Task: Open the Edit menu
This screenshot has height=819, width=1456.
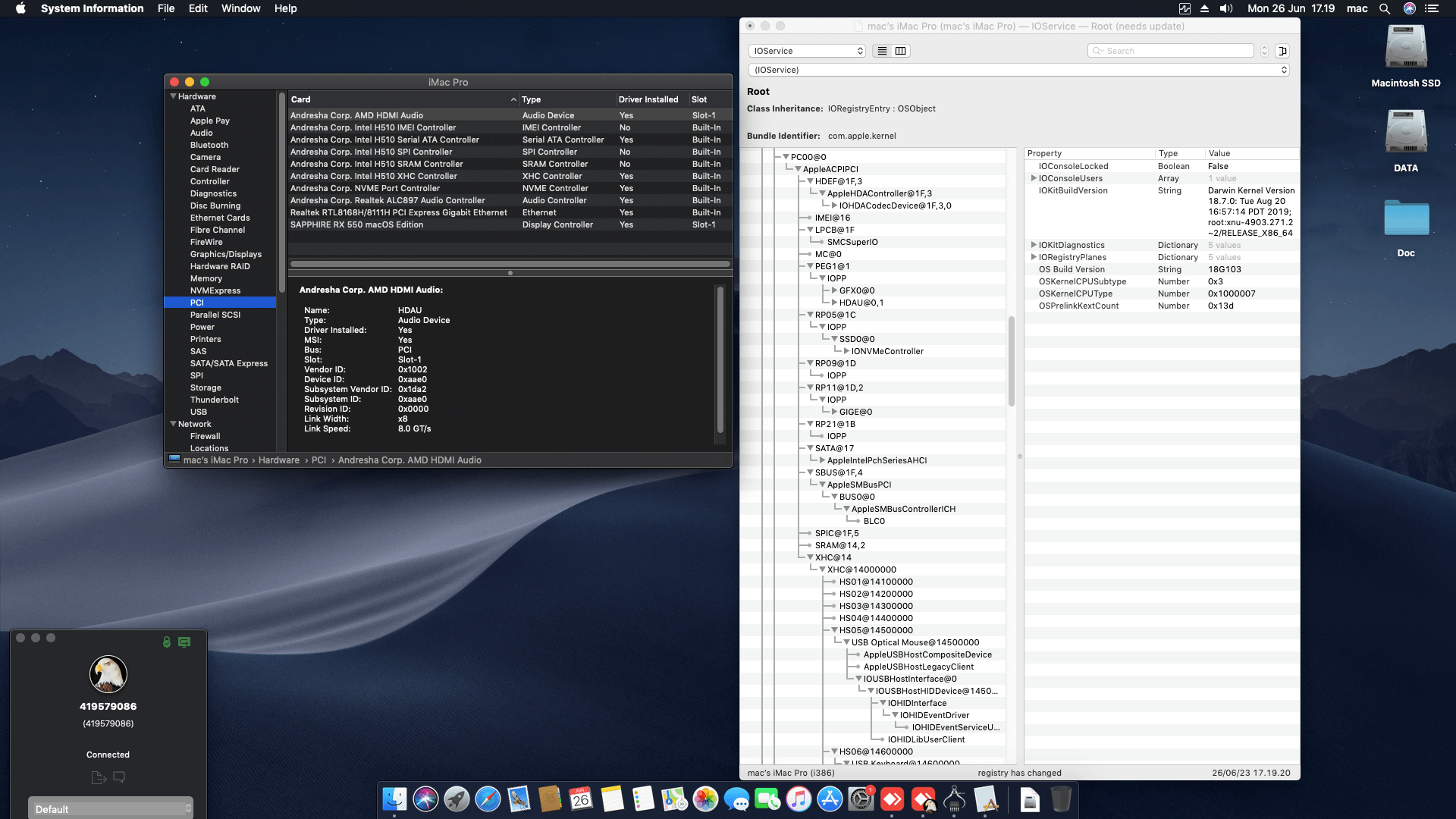Action: coord(198,8)
